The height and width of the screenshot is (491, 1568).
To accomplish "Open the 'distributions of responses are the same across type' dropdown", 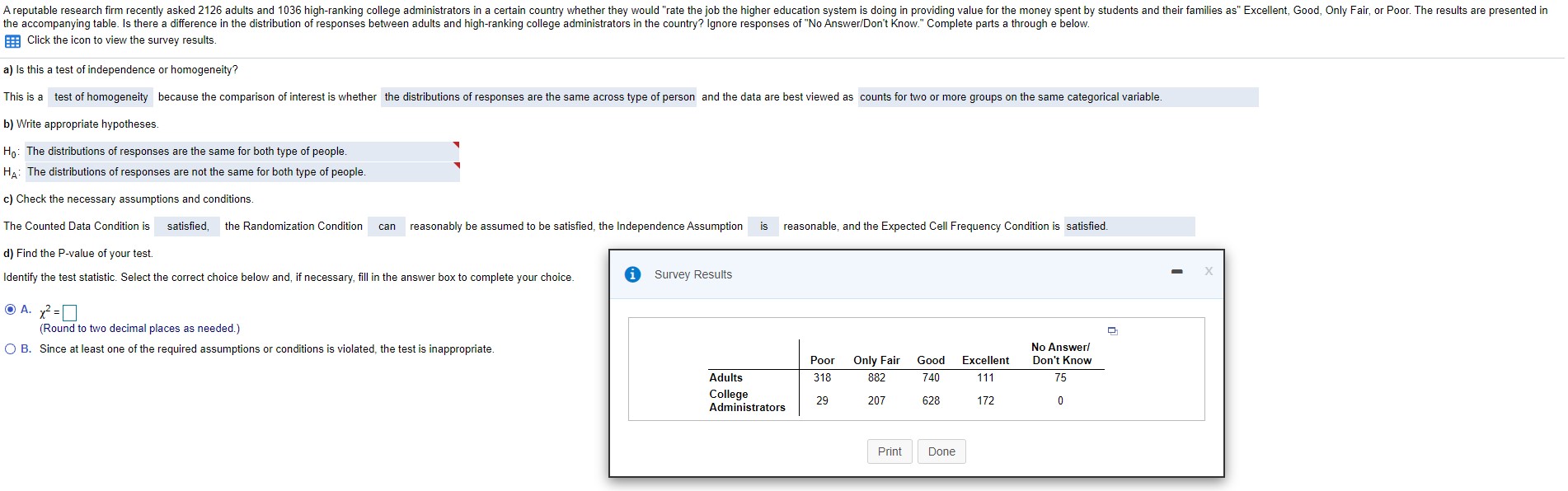I will pos(539,97).
